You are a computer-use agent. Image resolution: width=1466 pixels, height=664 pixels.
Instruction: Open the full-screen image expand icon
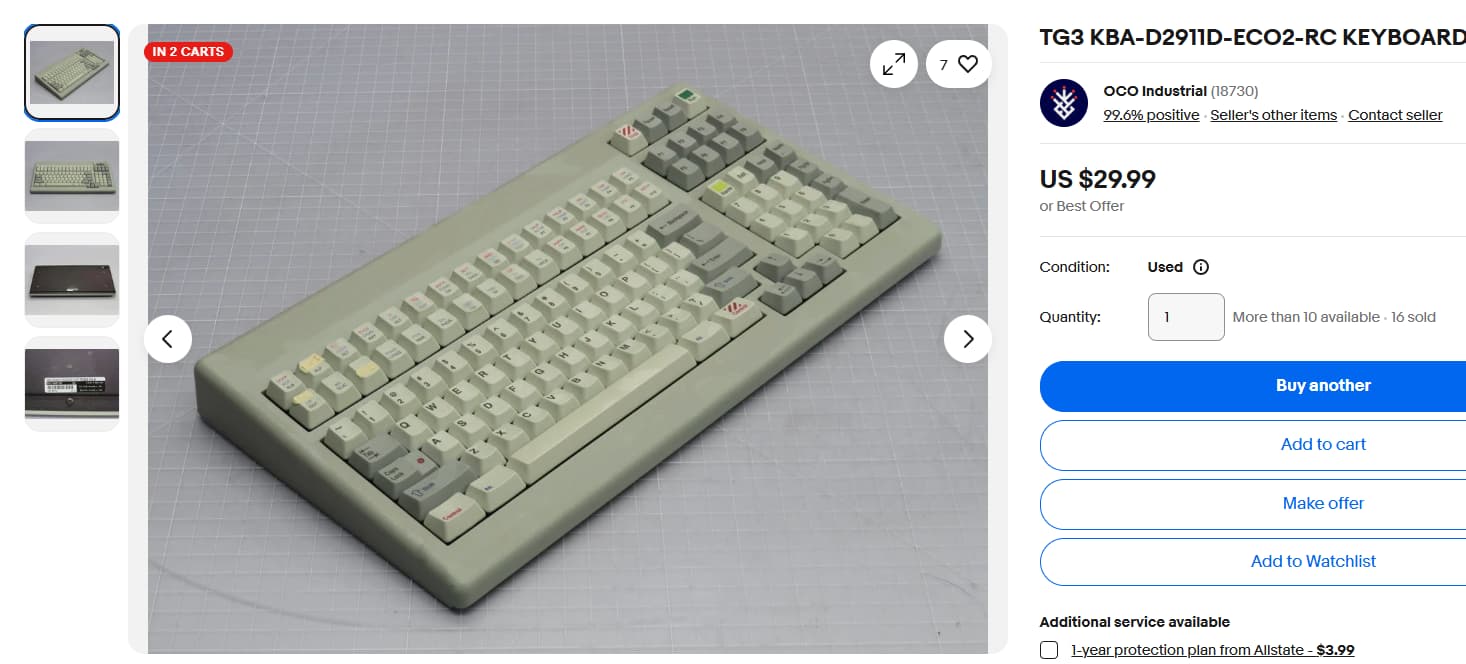coord(894,64)
